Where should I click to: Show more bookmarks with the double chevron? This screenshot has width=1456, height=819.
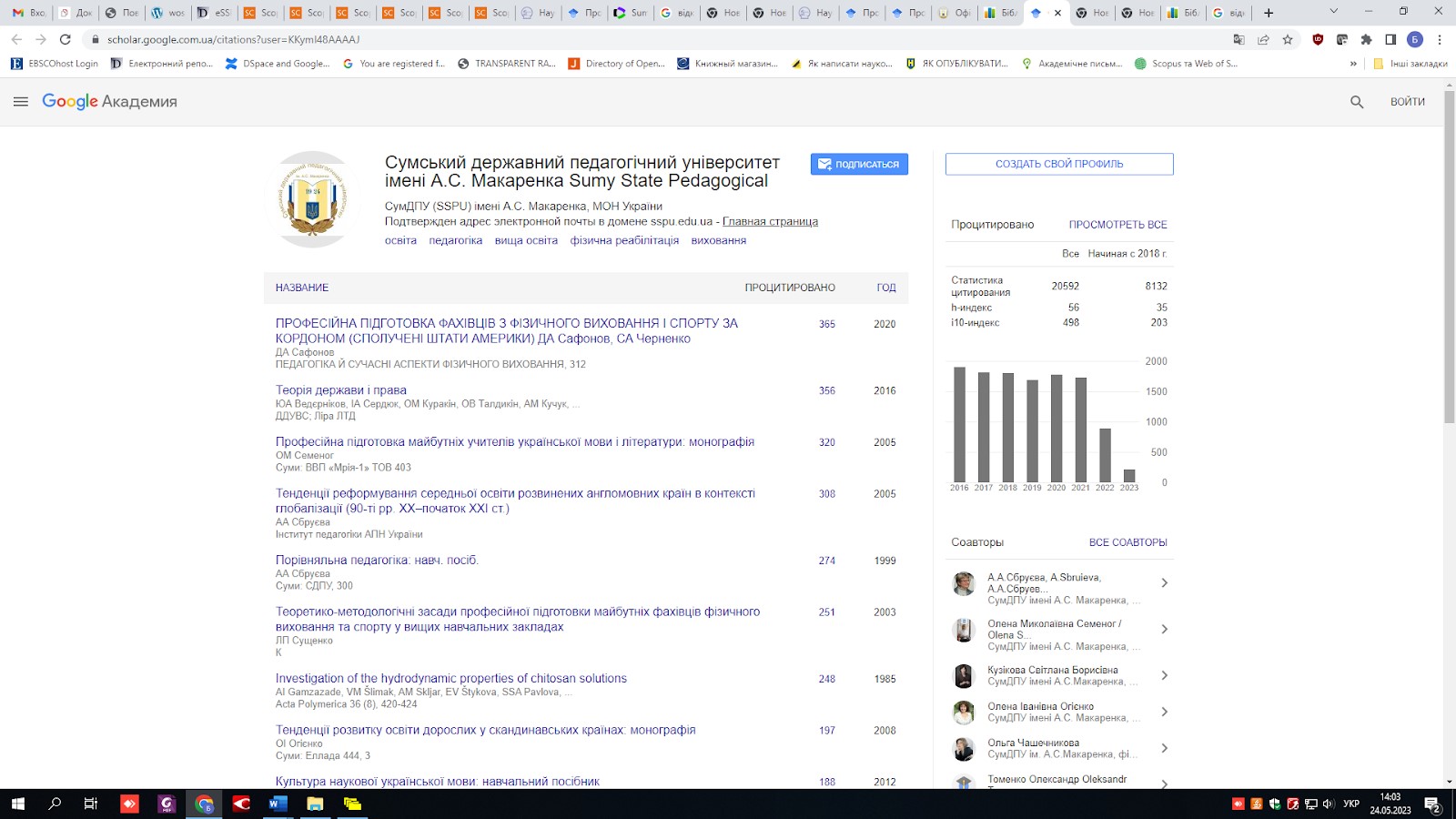click(1353, 64)
